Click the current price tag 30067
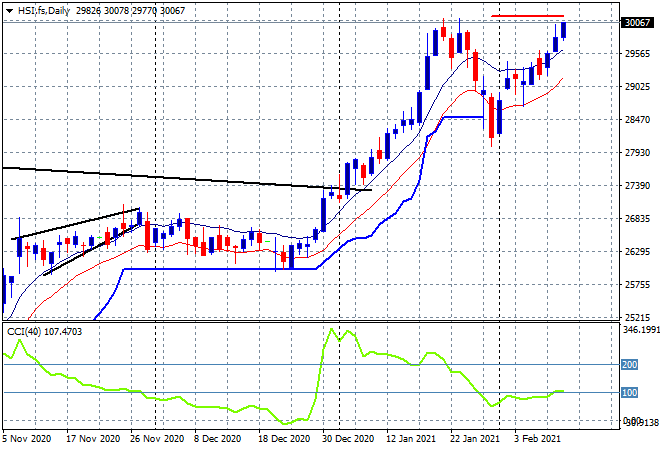Image resolution: width=660 pixels, height=450 pixels. [637, 23]
